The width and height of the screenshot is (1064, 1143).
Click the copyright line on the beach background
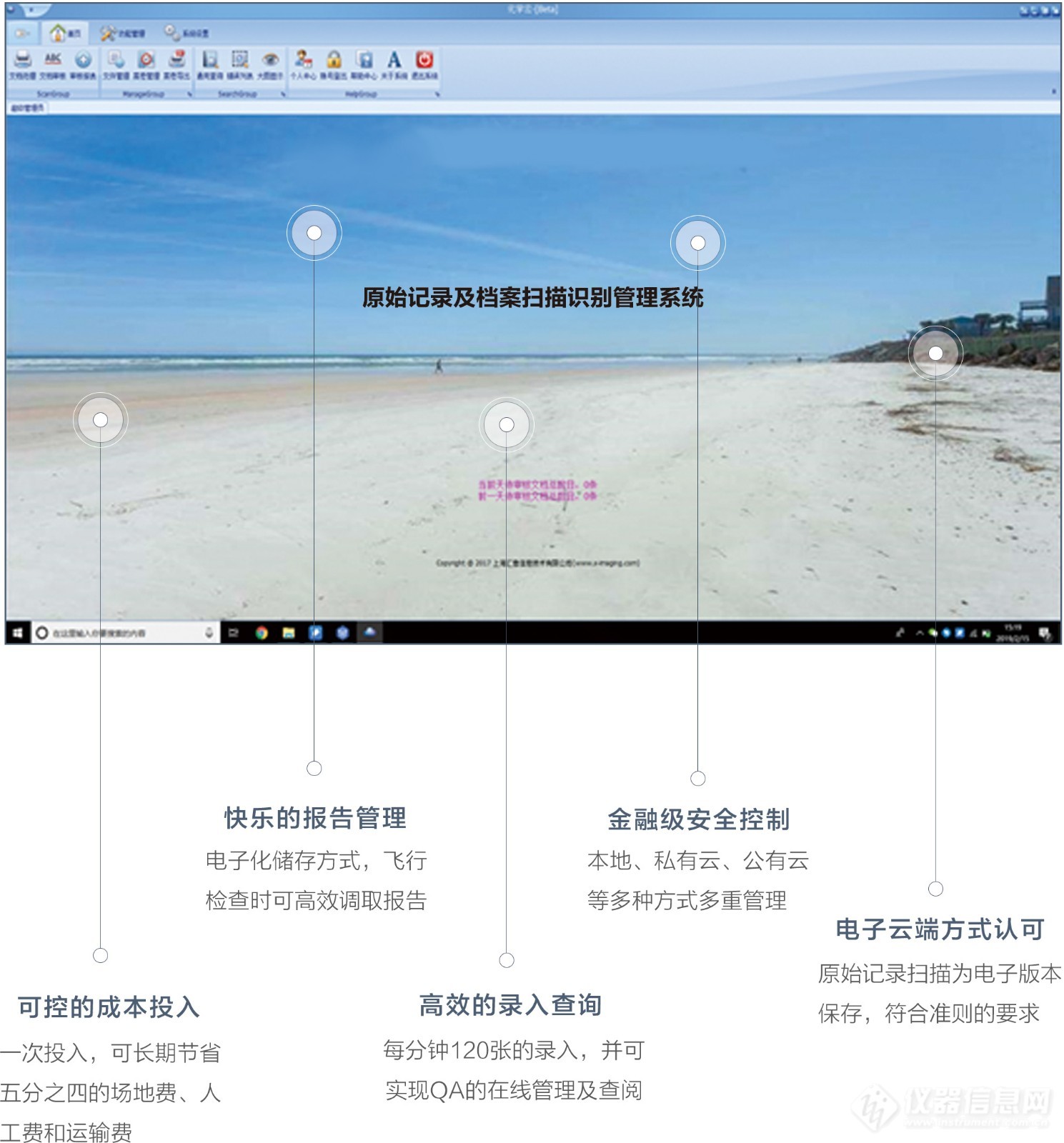(x=537, y=563)
